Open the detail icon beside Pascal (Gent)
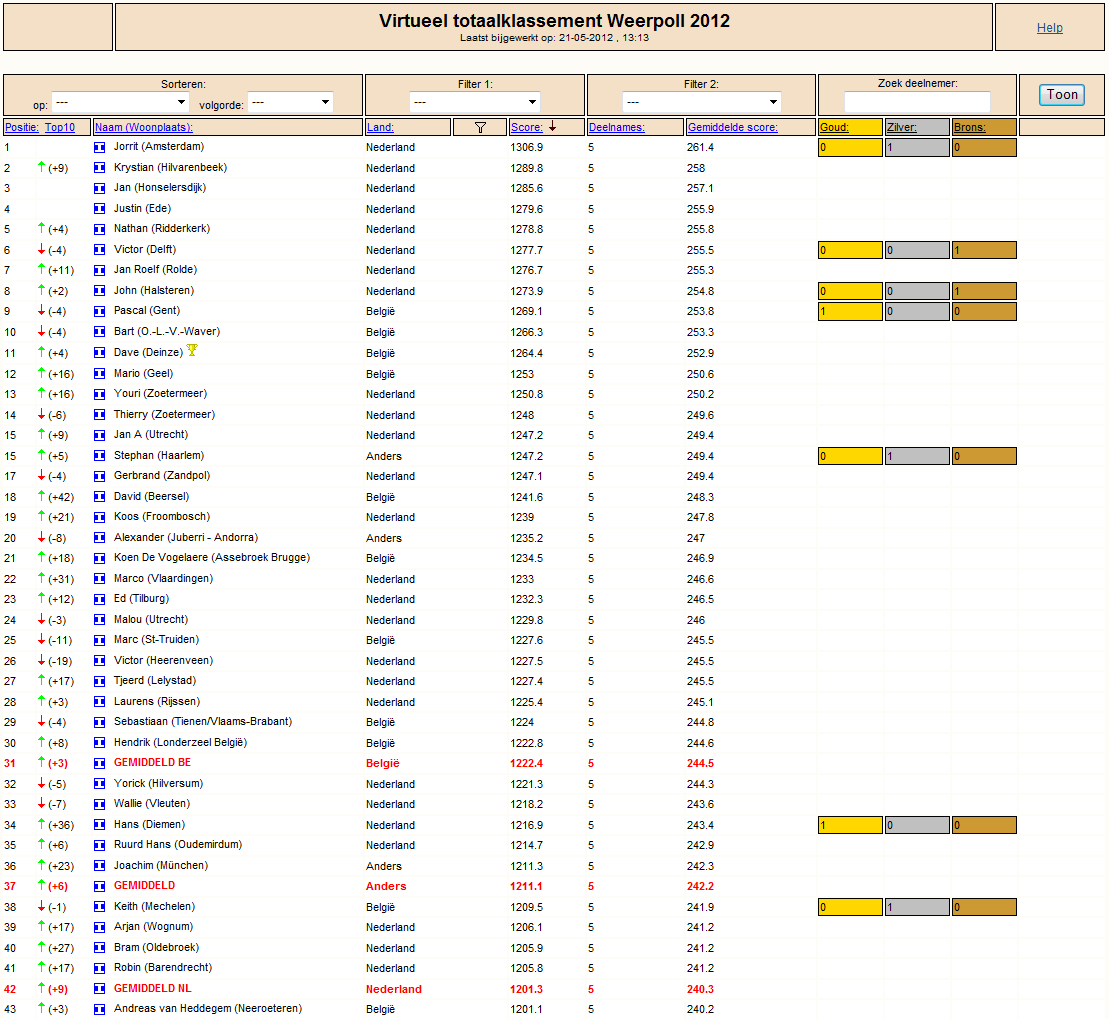The height and width of the screenshot is (1019, 1109). click(100, 312)
